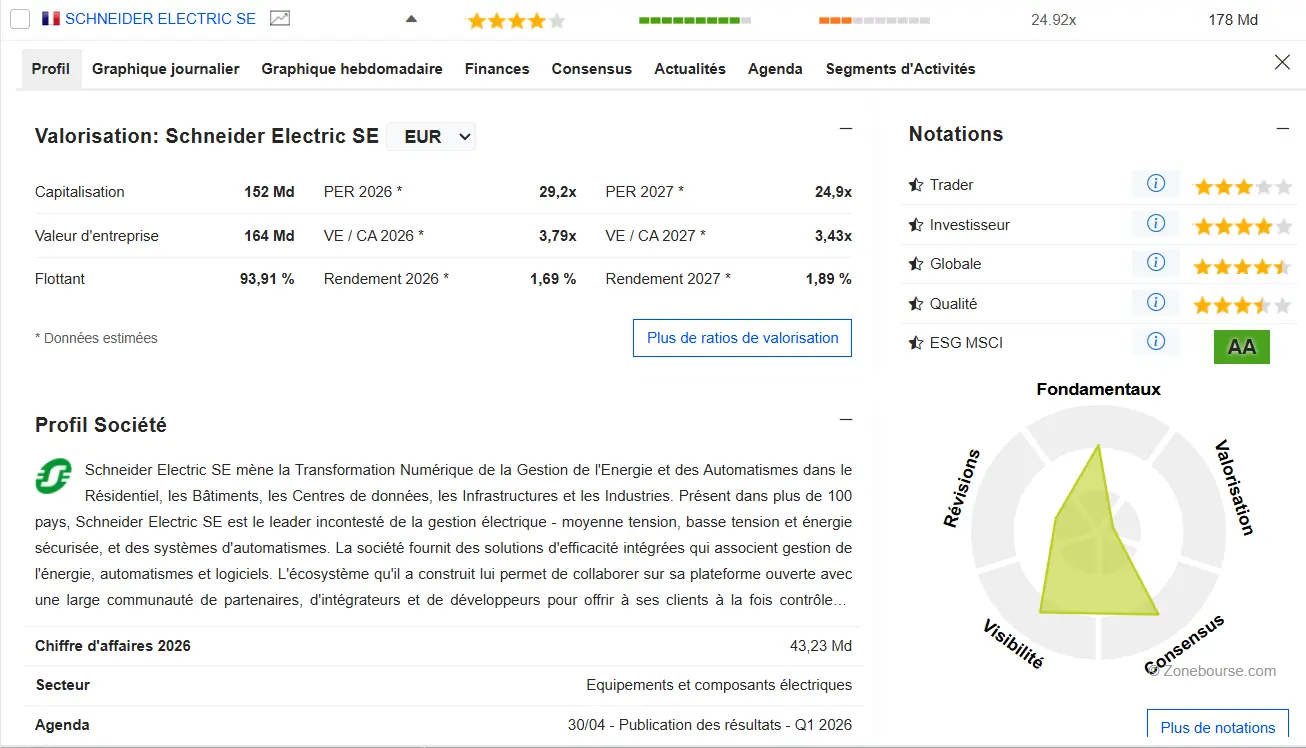Open the info icon for Qualité rating
The image size is (1306, 748).
tap(1156, 303)
